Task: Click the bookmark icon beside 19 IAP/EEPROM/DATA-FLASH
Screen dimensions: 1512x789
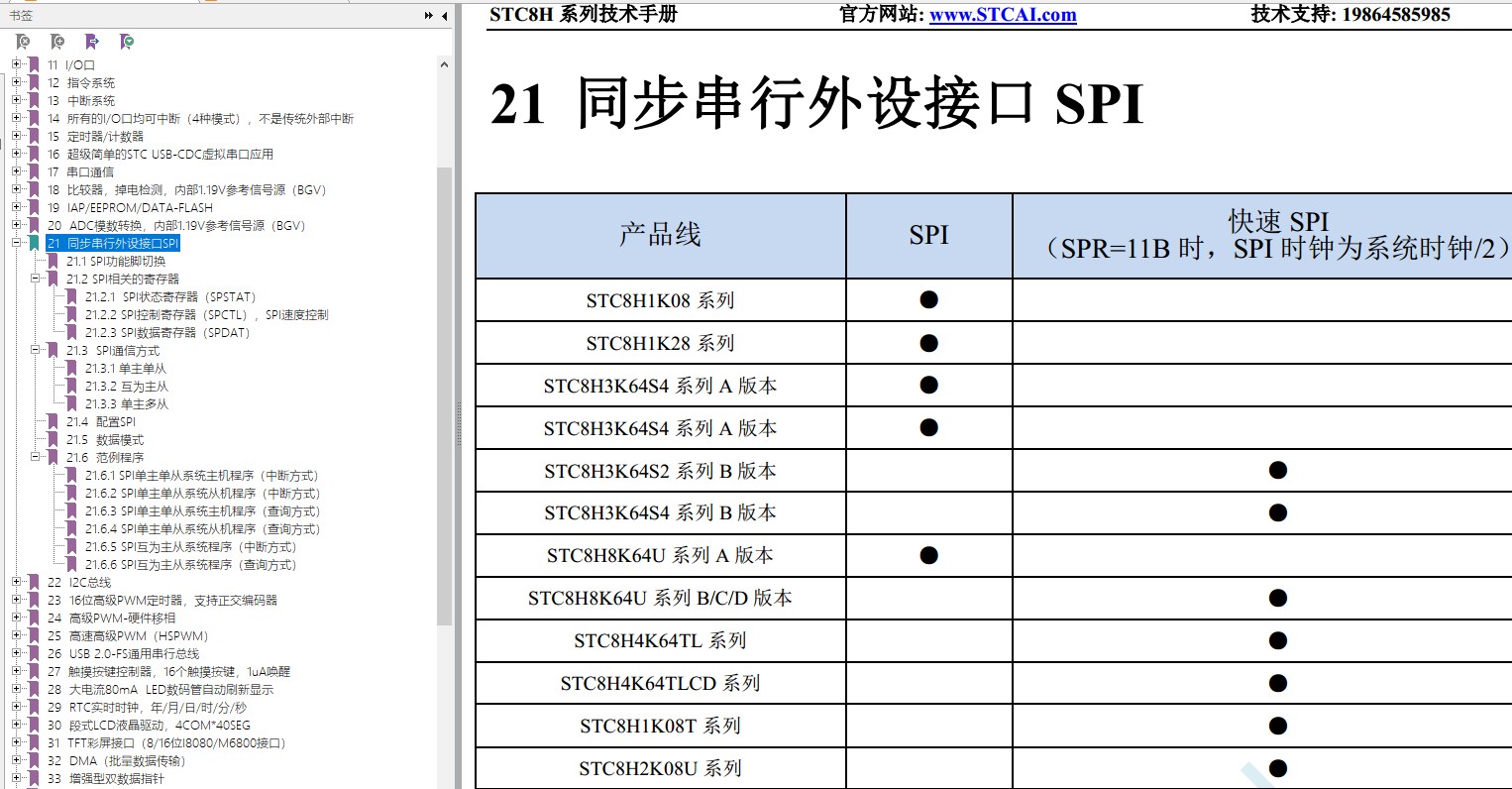Action: (x=35, y=208)
